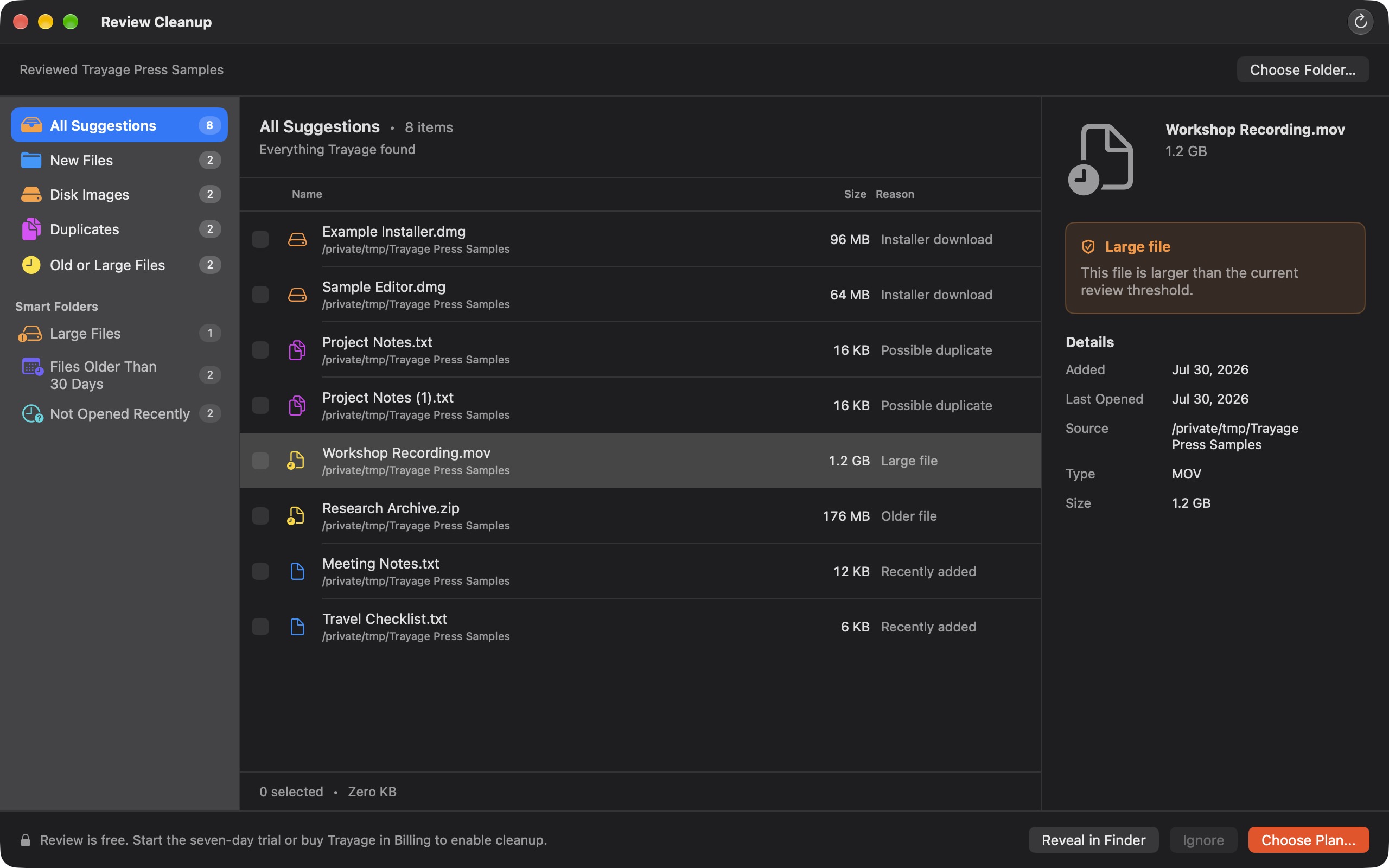Click the Not Opened Recently clock icon
The image size is (1389, 868).
point(32,413)
